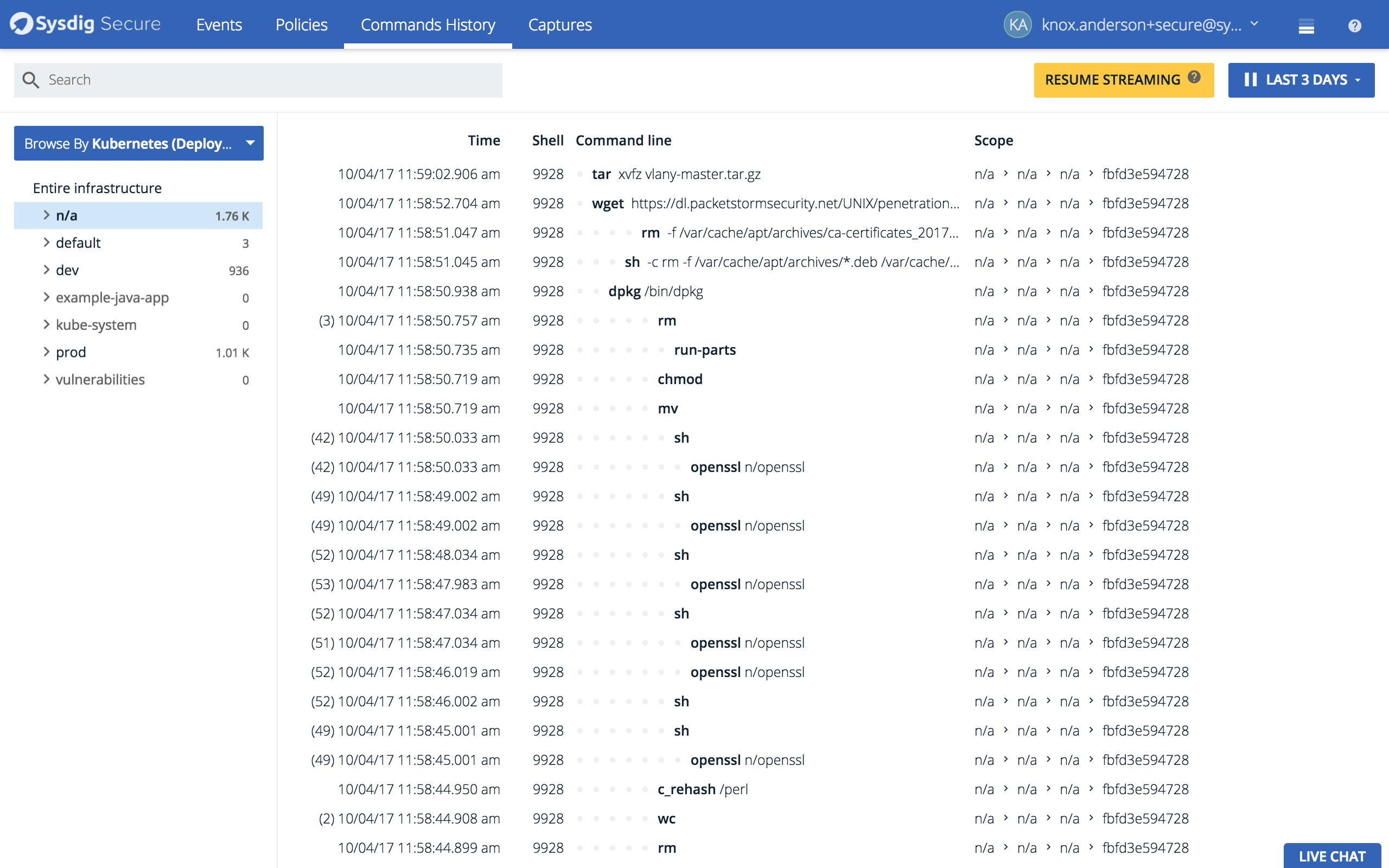This screenshot has height=868, width=1389.
Task: Expand the prod namespace
Action: pos(47,352)
